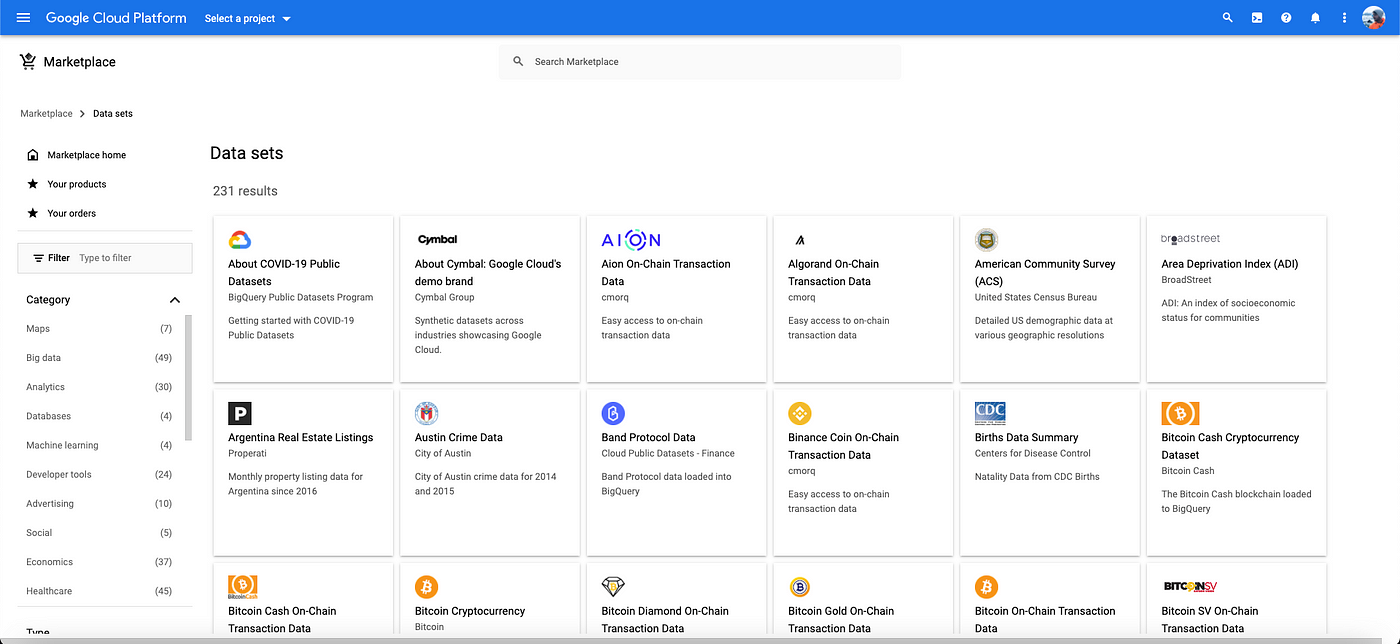Go to Marketplace home
Viewport: 1400px width, 644px height.
coord(86,155)
